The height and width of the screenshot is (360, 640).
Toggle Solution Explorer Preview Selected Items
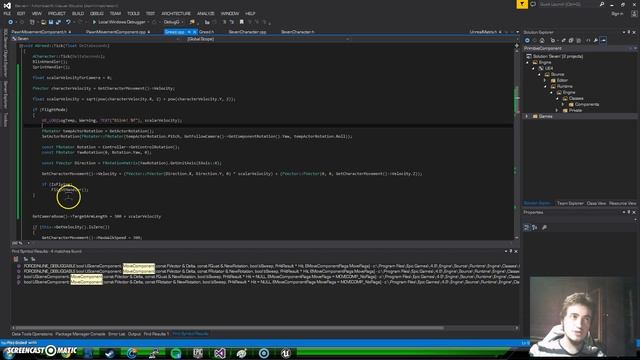tap(604, 40)
